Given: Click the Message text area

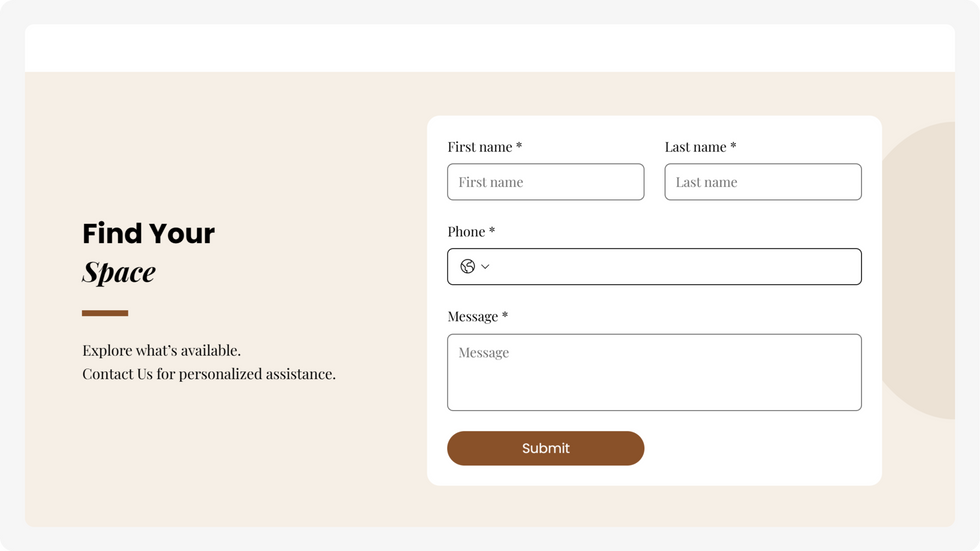Looking at the screenshot, I should click(654, 372).
